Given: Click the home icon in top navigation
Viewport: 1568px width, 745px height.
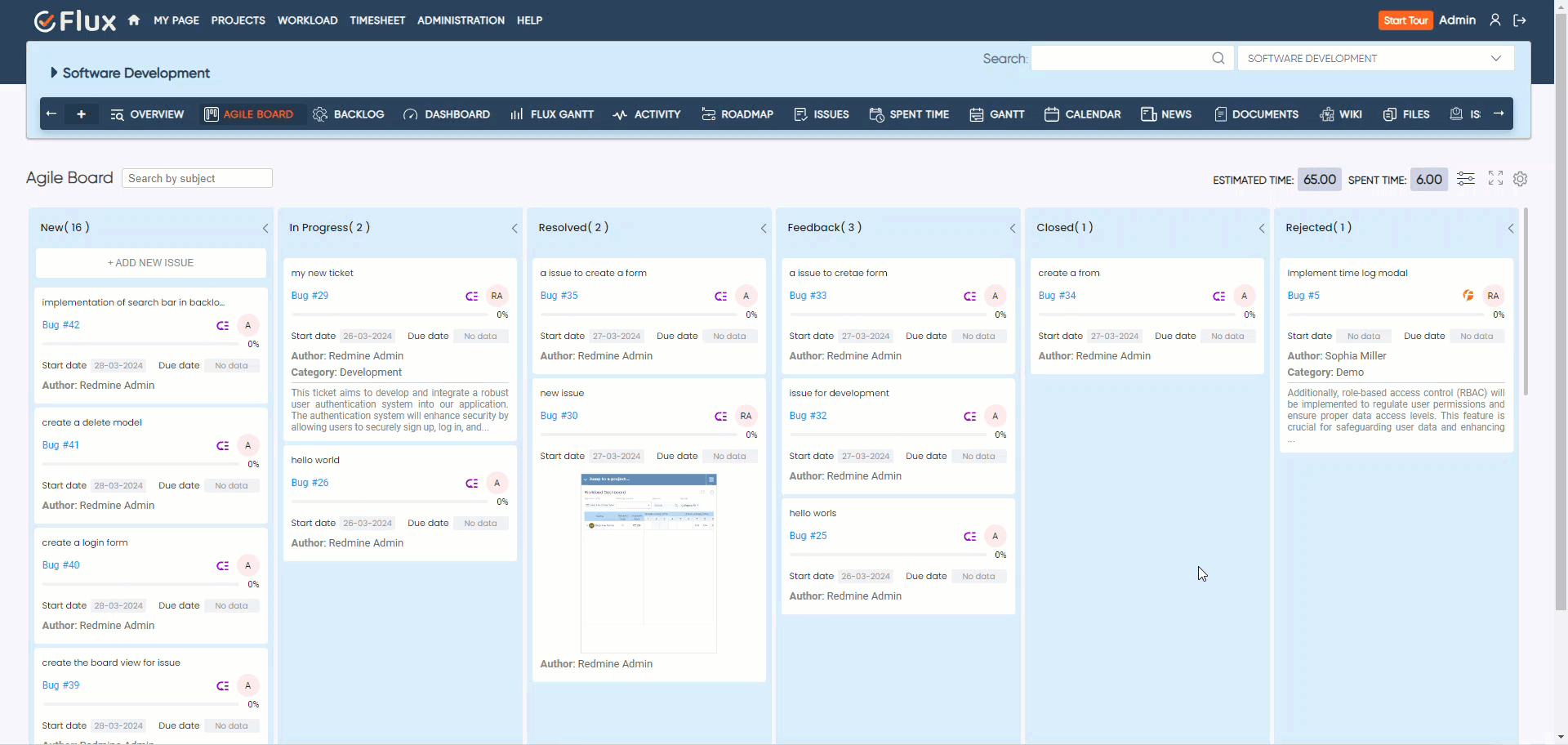Looking at the screenshot, I should [134, 20].
